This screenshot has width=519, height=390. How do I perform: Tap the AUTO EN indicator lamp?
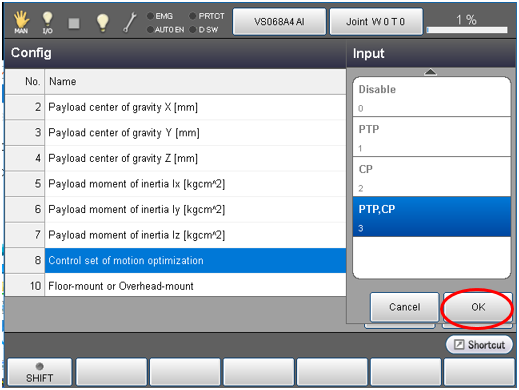coord(150,30)
